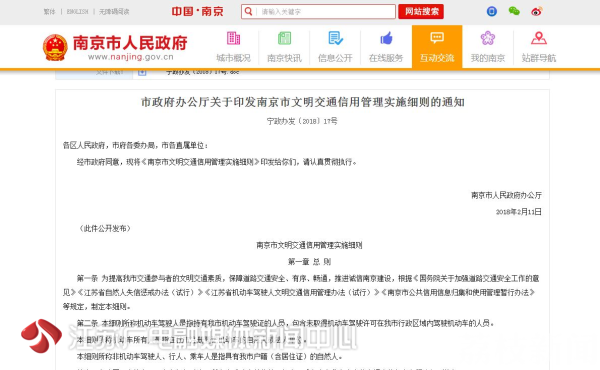600x370 pixels.
Task: Click the 互动交流 chat bubble icon
Action: [437, 37]
